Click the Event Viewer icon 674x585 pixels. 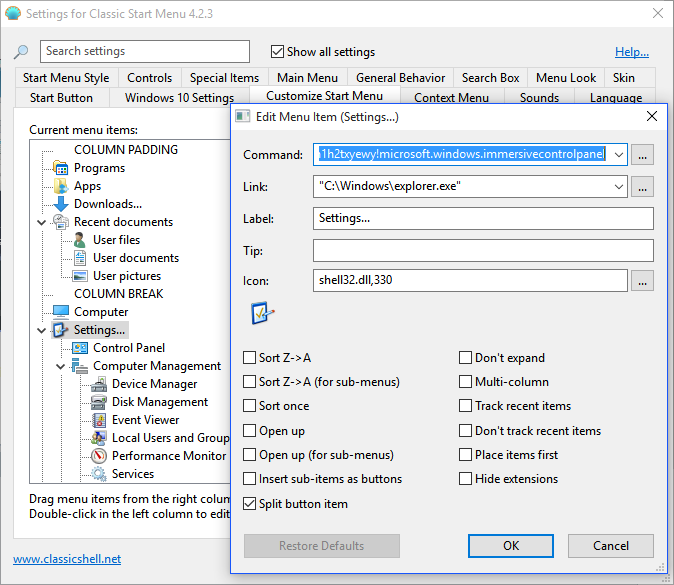(x=98, y=420)
